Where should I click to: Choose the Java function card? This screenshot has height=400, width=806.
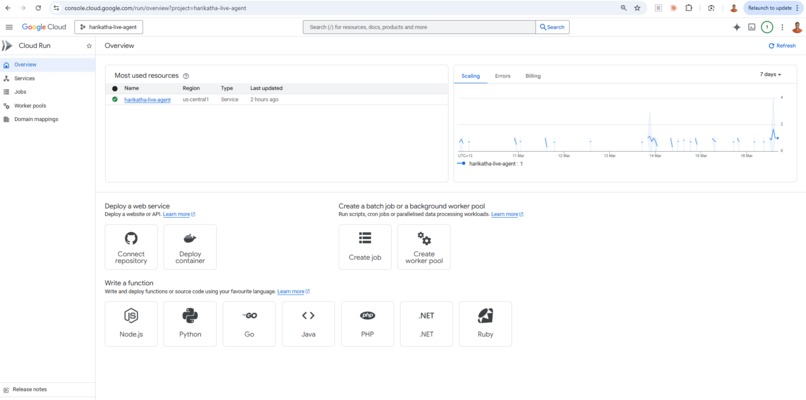point(308,324)
